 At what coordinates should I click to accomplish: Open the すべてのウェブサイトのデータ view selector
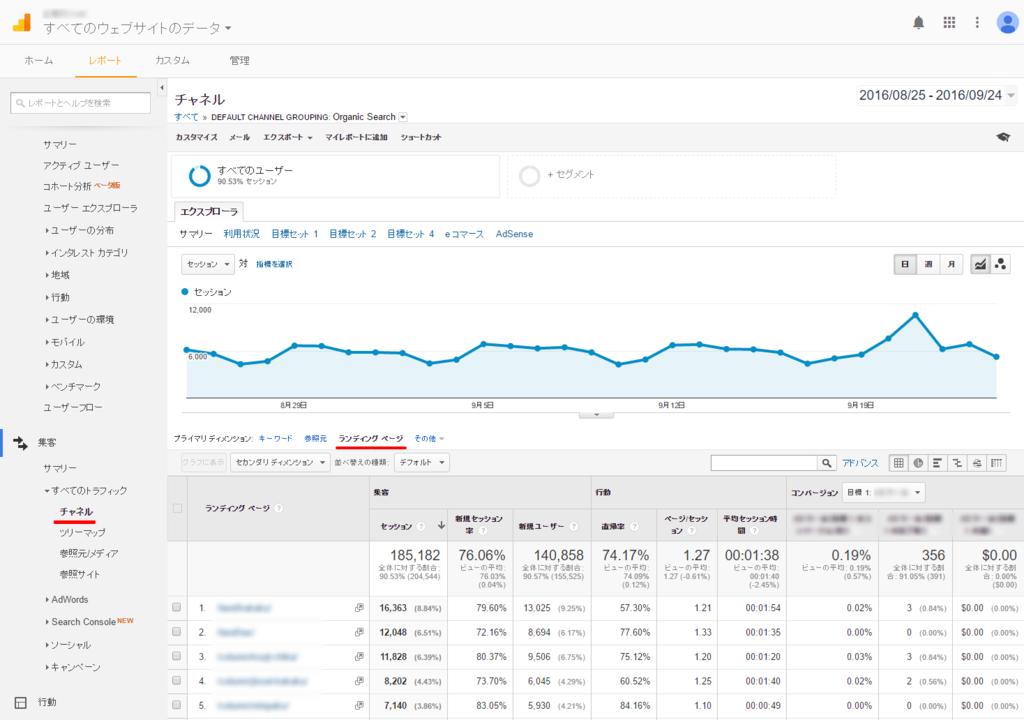tap(138, 28)
